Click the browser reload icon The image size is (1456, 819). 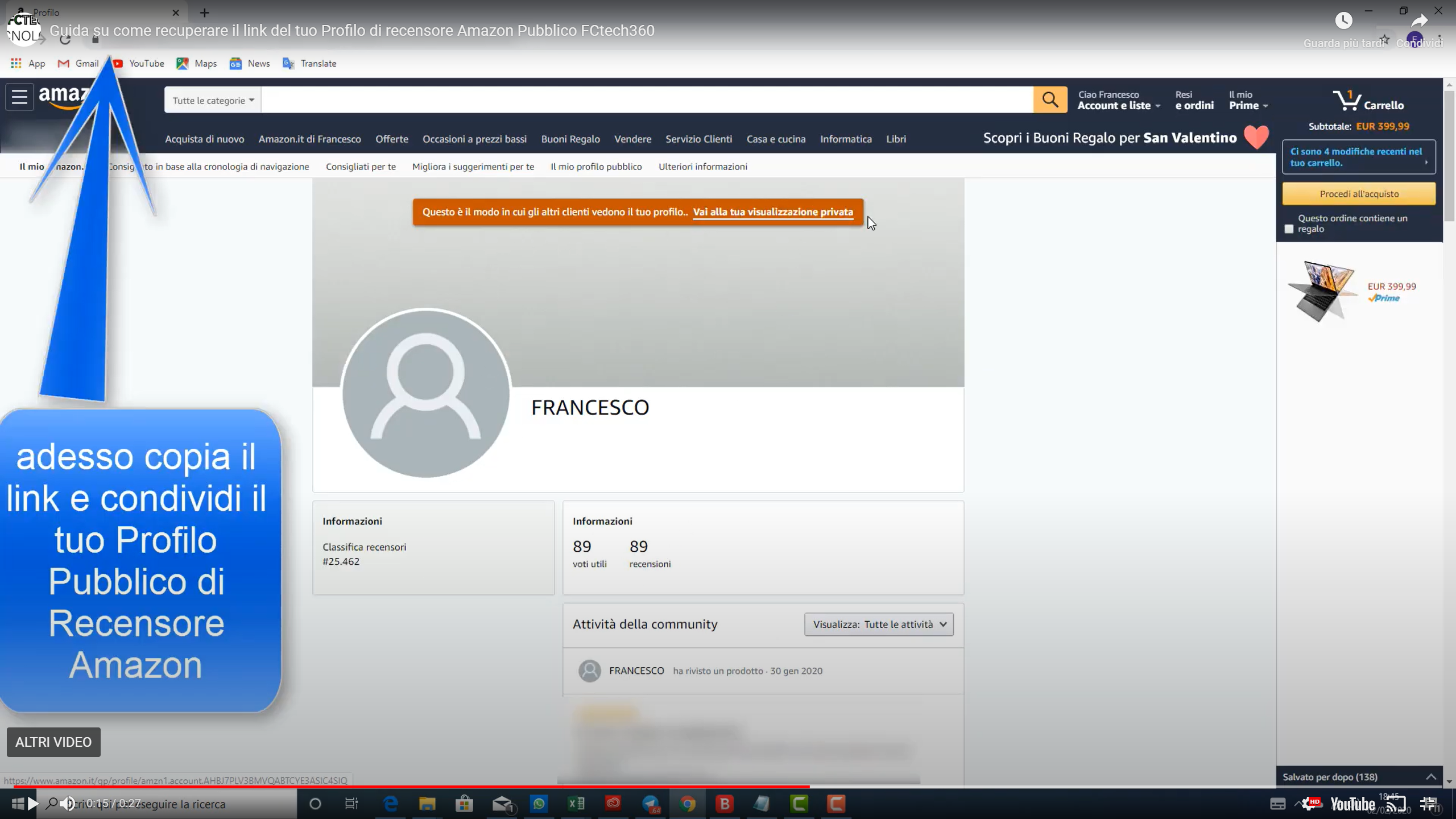(x=65, y=39)
